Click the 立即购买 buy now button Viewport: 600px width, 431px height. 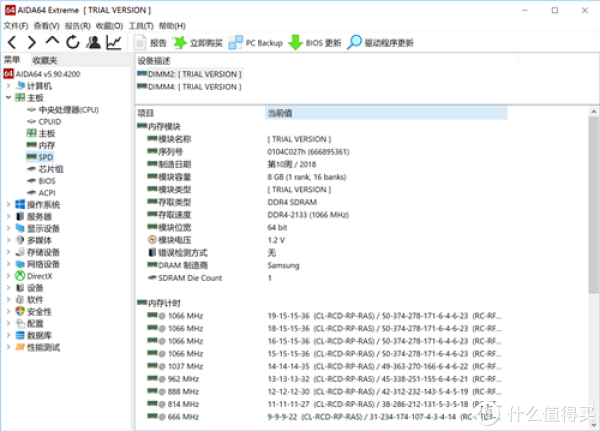pyautogui.click(x=197, y=42)
